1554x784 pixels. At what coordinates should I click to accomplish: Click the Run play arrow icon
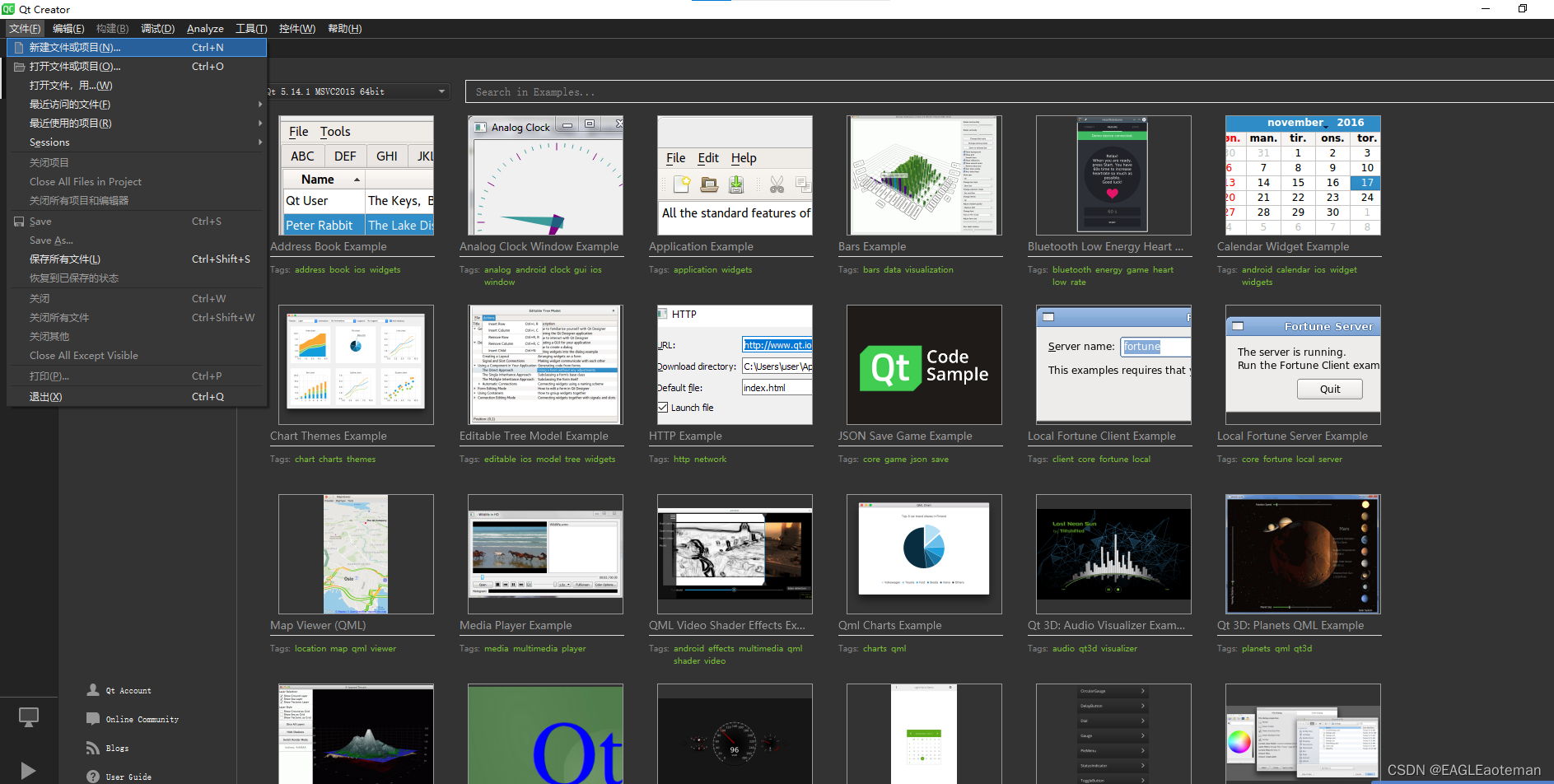pyautogui.click(x=28, y=771)
